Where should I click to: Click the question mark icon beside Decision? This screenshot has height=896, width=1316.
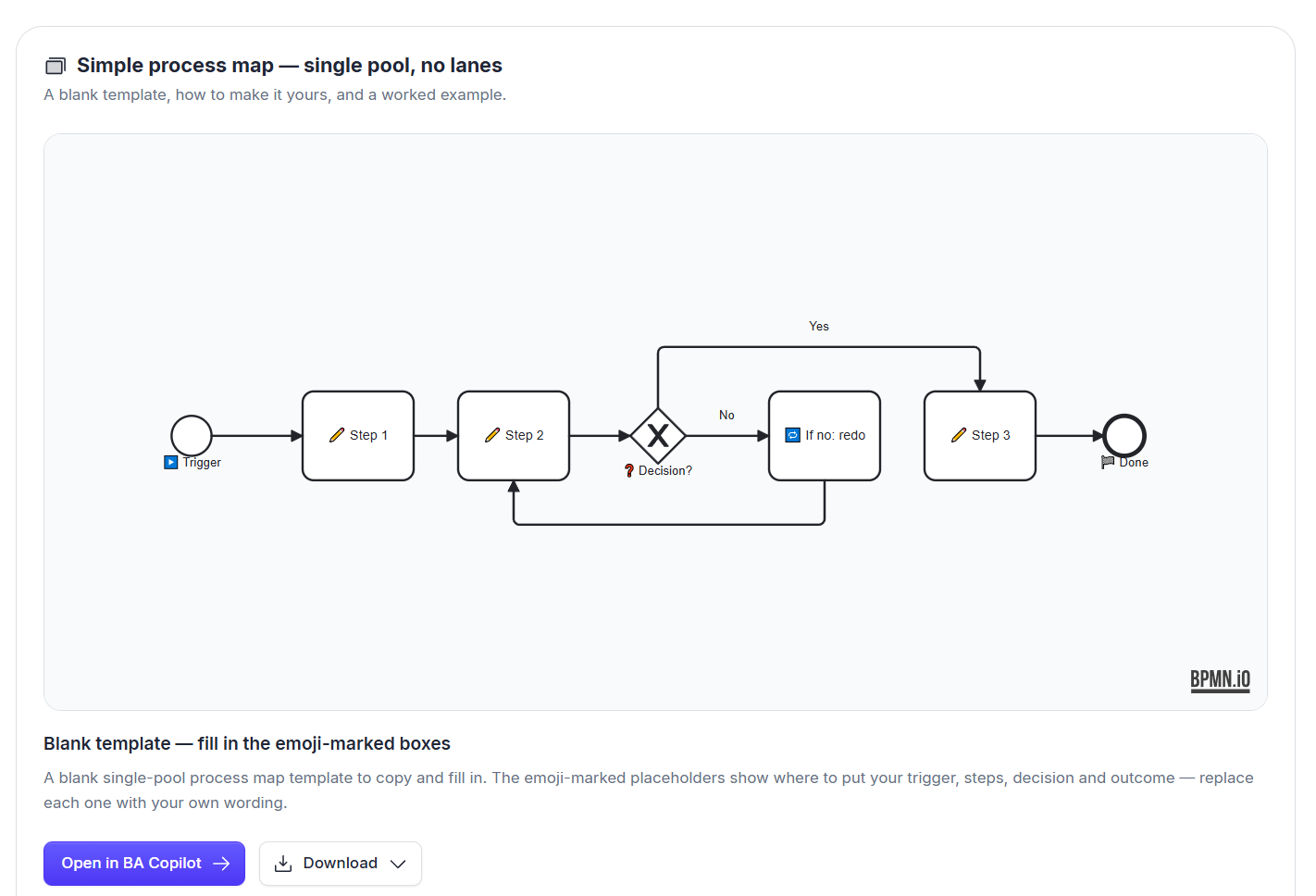pyautogui.click(x=629, y=470)
